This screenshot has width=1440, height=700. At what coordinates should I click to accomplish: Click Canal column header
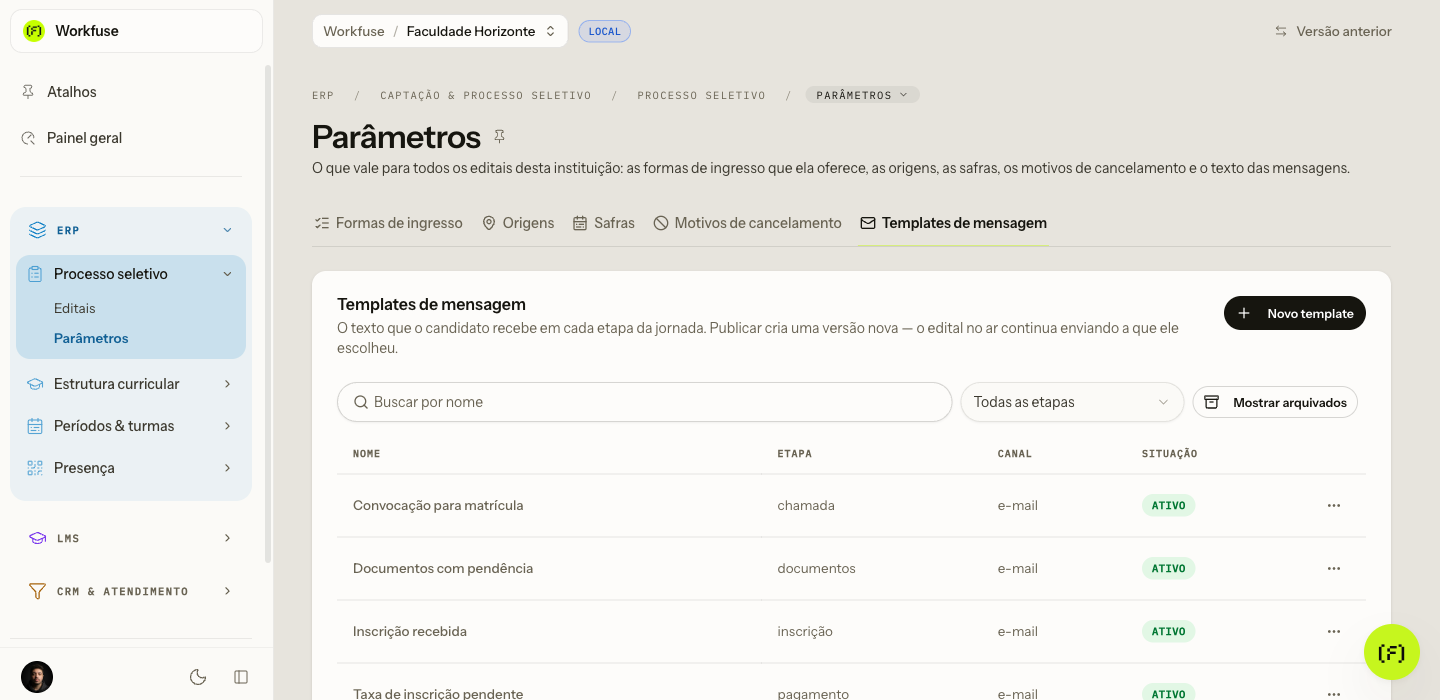(x=1015, y=454)
